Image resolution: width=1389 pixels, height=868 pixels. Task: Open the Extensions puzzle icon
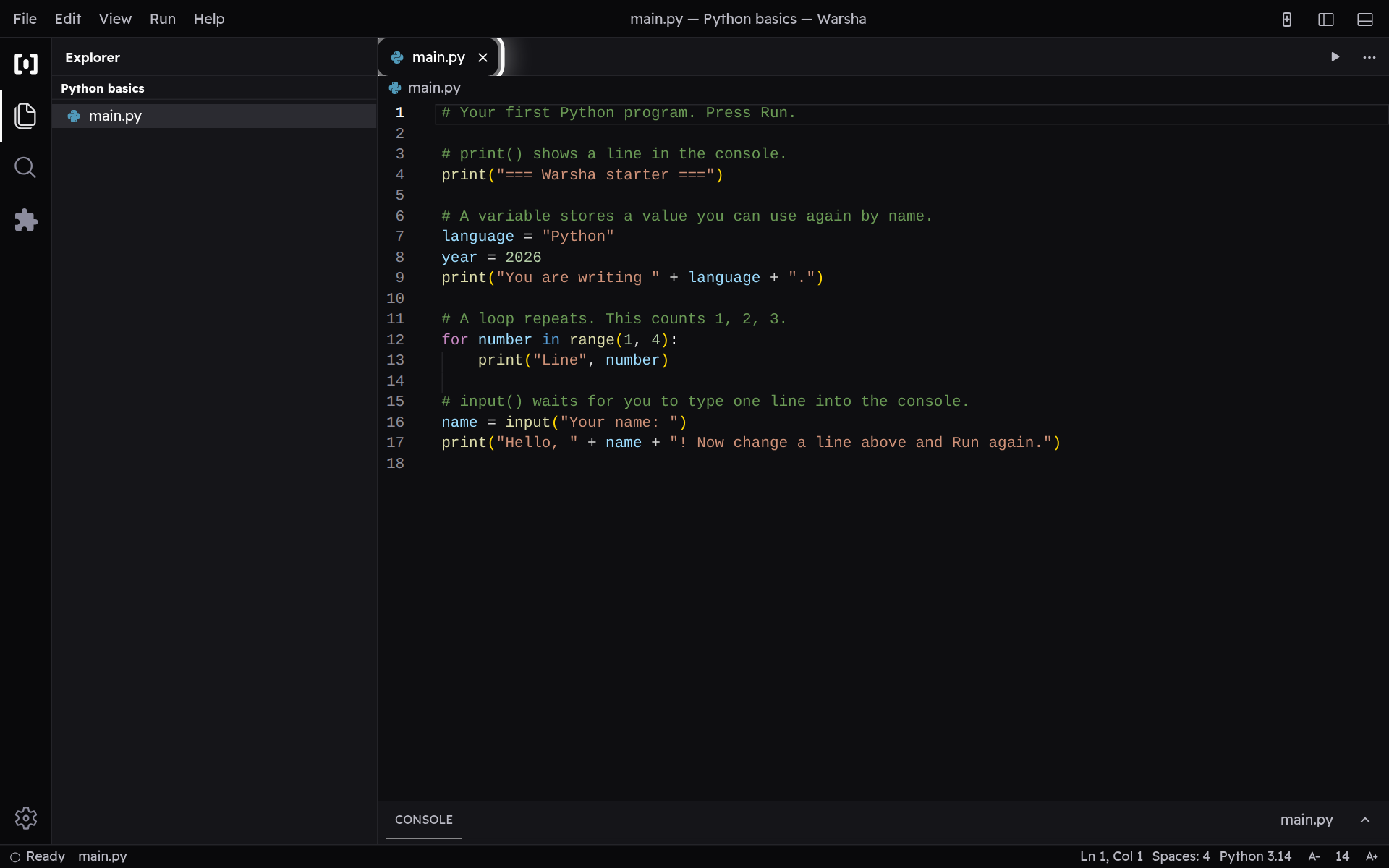(26, 220)
